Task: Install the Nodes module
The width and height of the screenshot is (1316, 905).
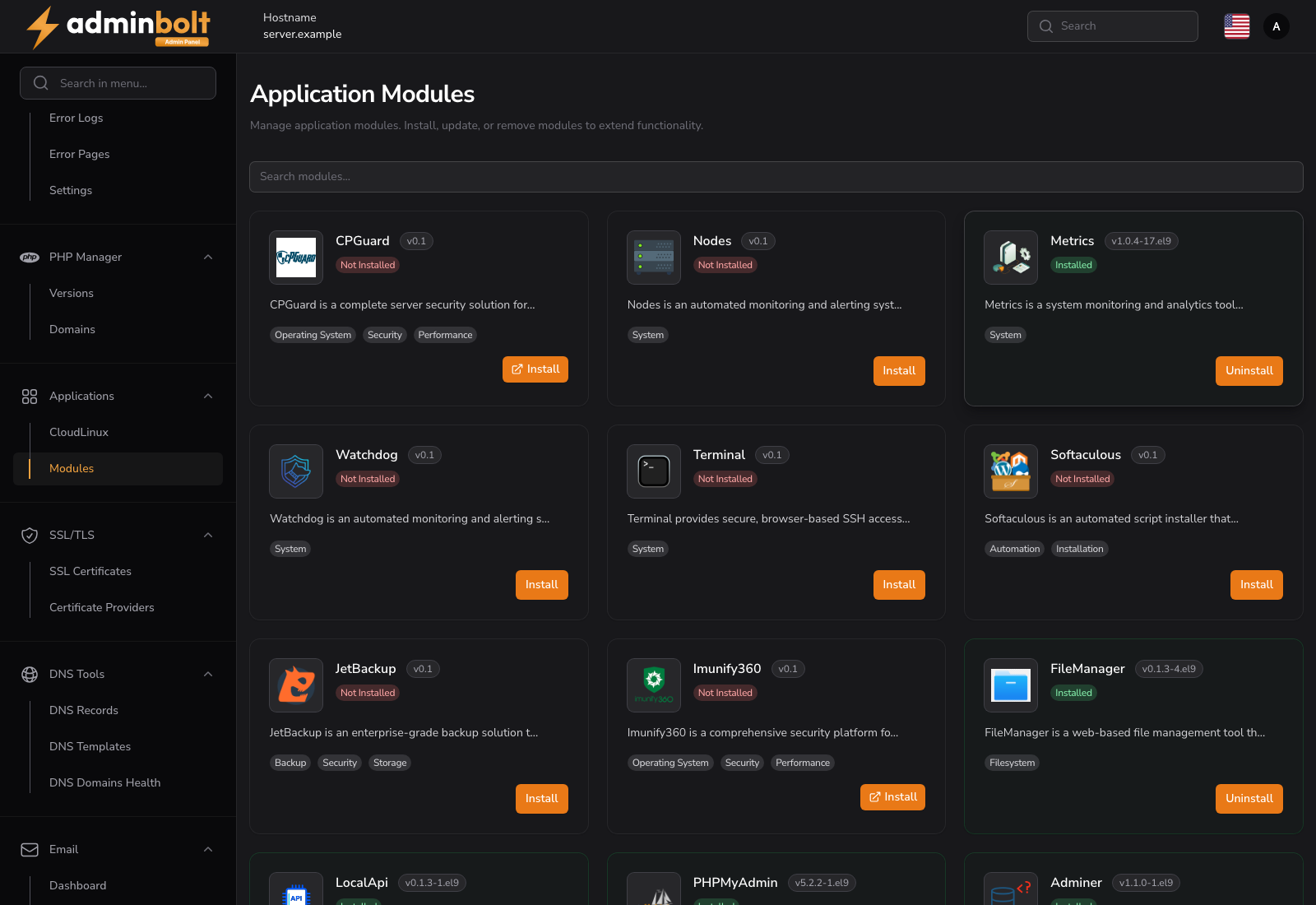Action: point(899,371)
